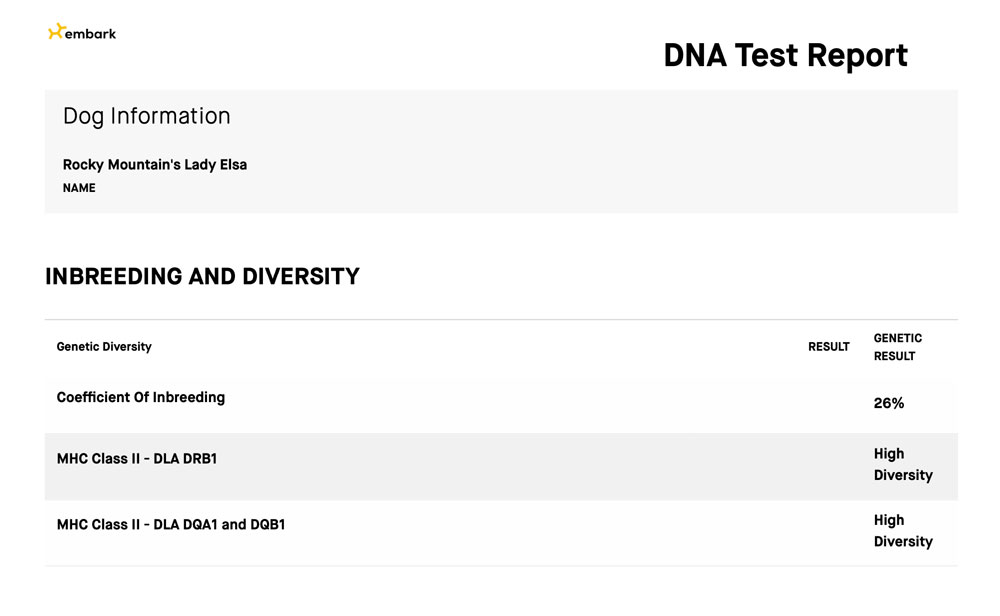Select the INBREEDING AND DIVERSITY heading

tap(202, 277)
